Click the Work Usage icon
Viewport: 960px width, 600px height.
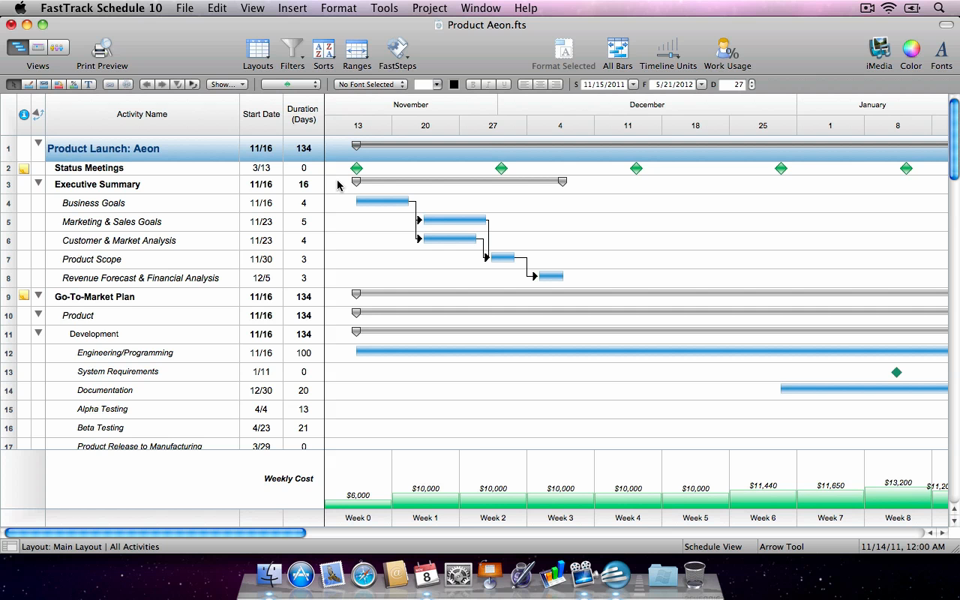tap(727, 49)
